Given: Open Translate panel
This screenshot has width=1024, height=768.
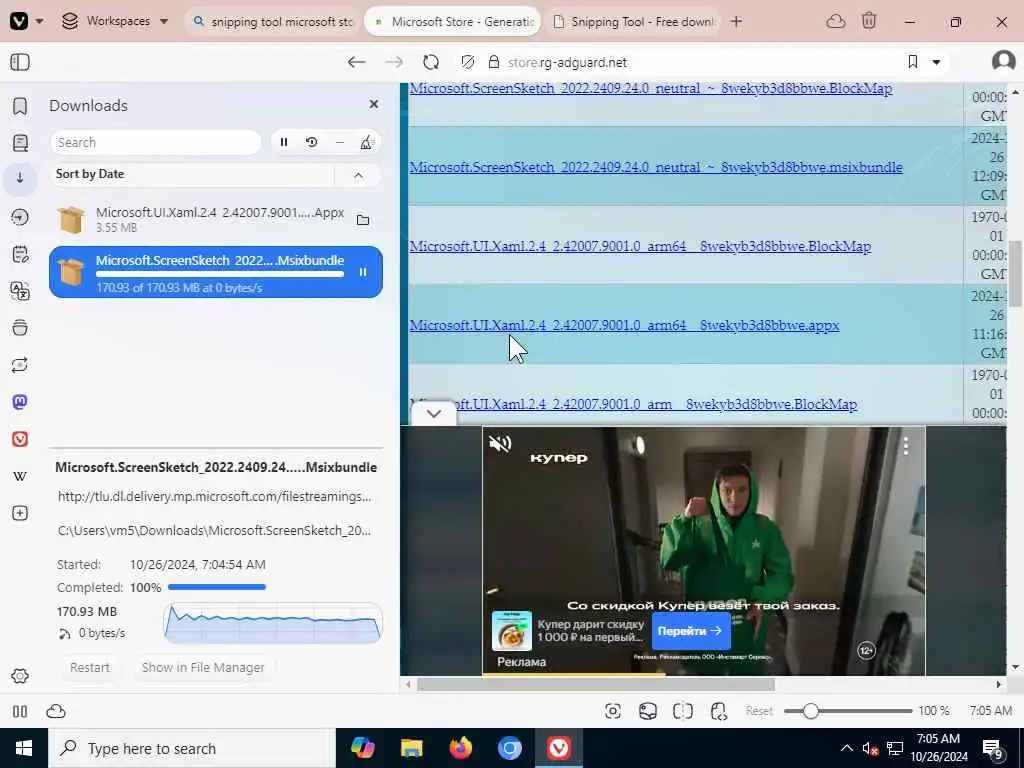Looking at the screenshot, I should pyautogui.click(x=20, y=291).
